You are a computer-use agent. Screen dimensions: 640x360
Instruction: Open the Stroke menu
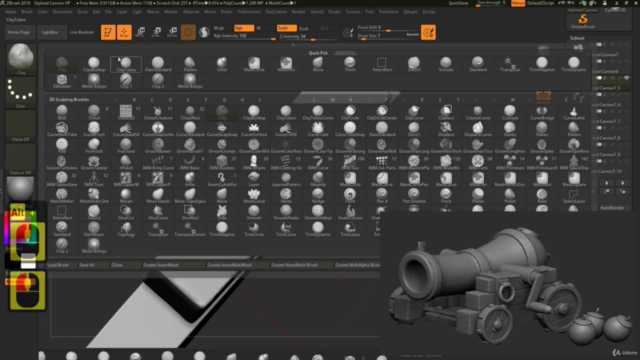pos(334,12)
